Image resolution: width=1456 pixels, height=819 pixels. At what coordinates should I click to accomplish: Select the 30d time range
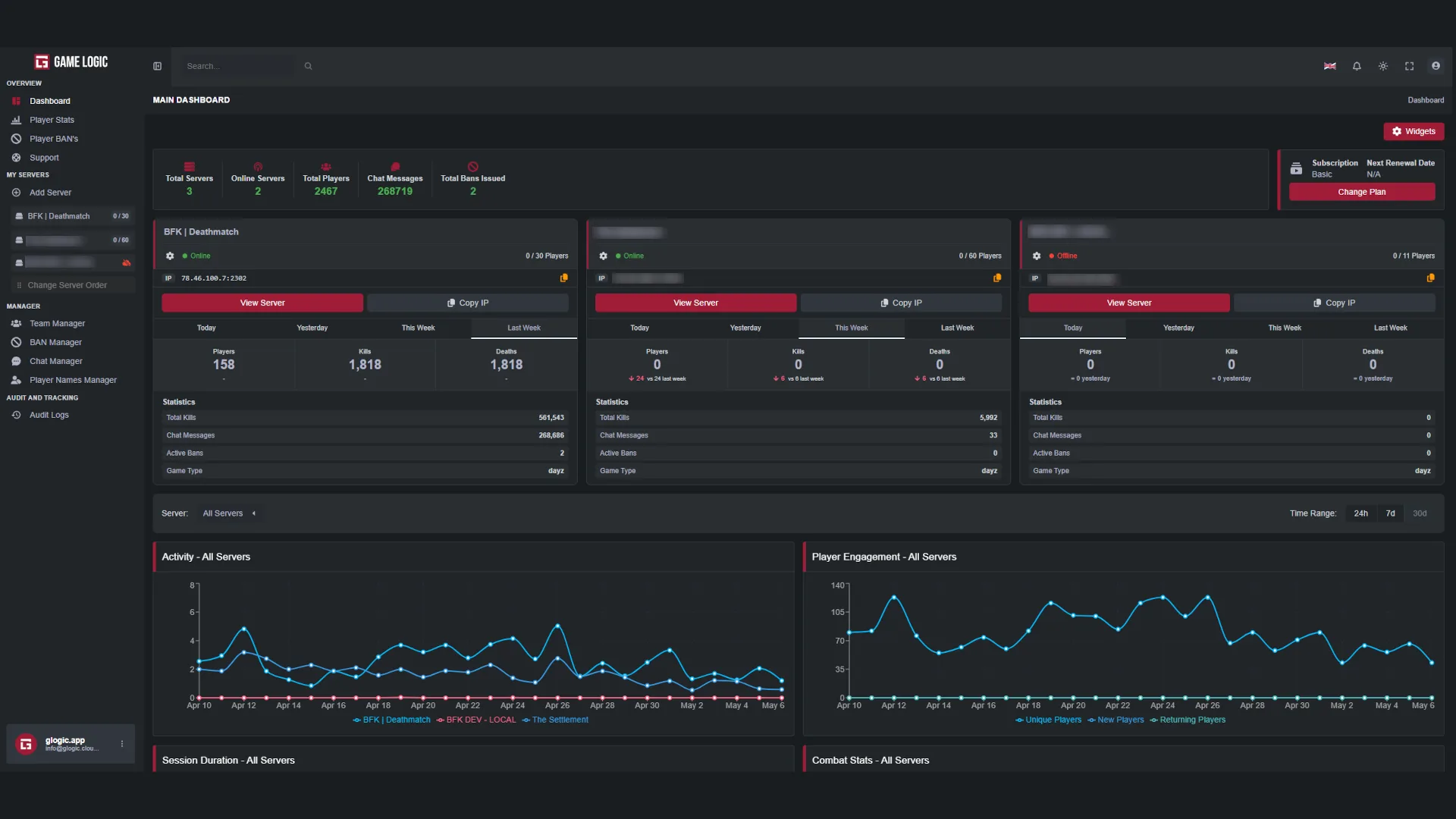1420,513
